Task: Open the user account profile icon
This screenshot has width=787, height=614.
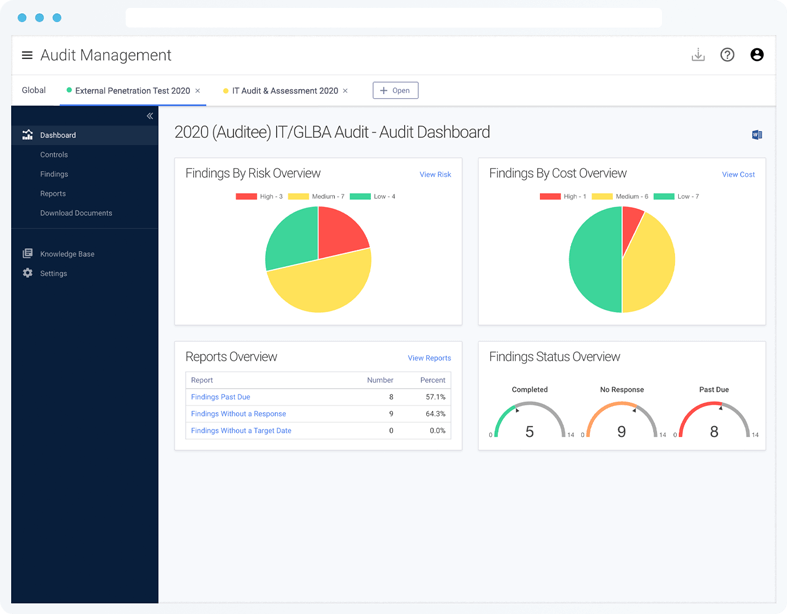Action: (x=757, y=55)
